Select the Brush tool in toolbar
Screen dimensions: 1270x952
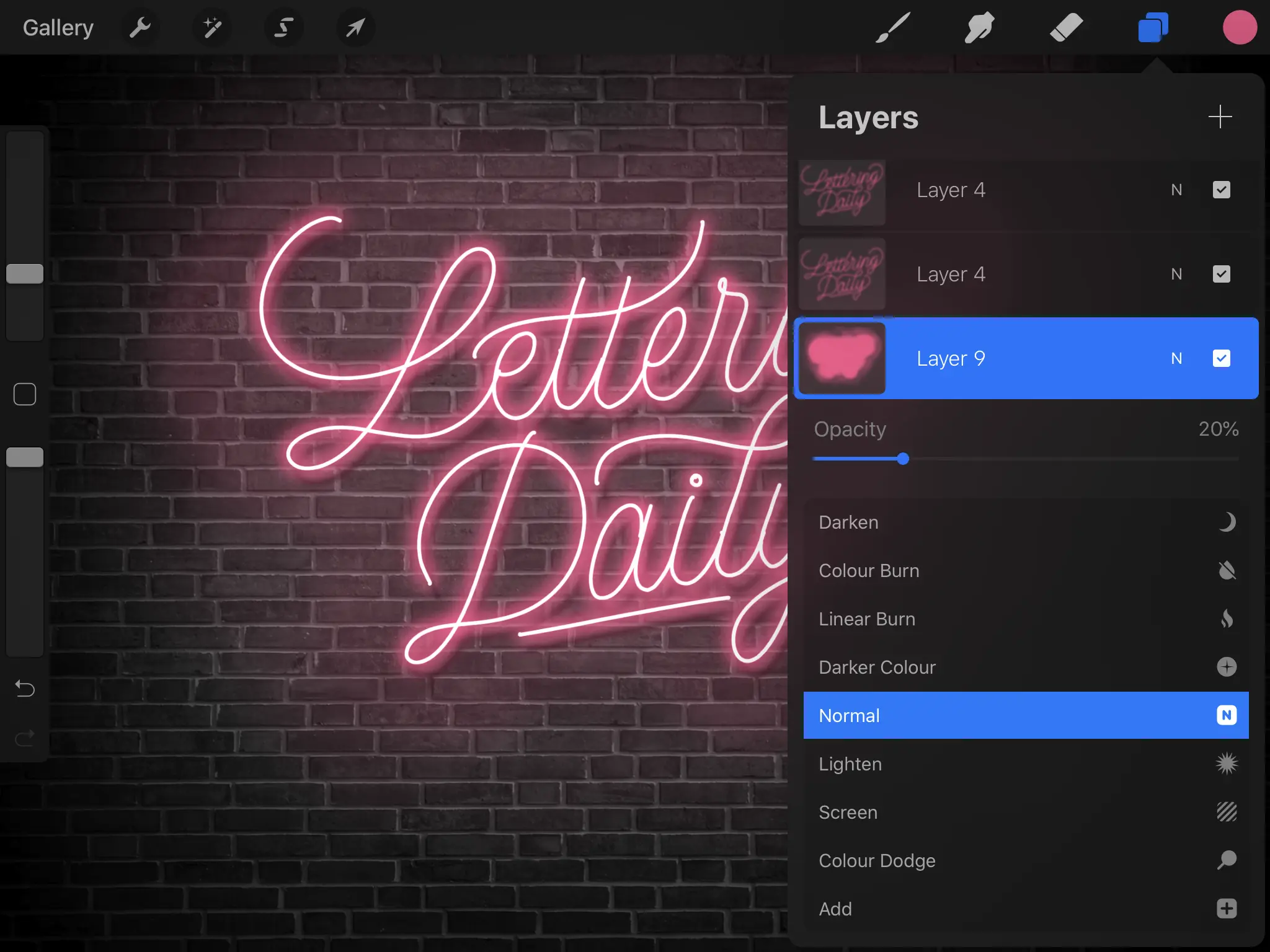coord(893,27)
